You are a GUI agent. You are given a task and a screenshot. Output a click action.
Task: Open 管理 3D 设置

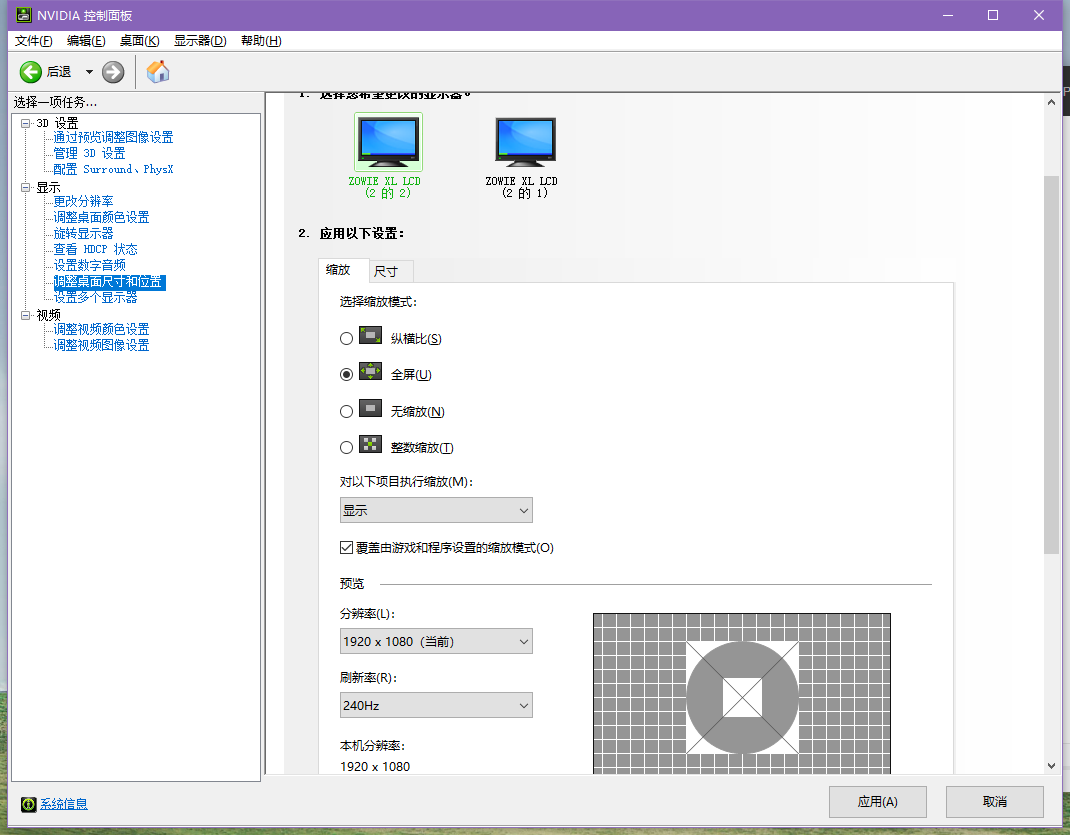(89, 153)
